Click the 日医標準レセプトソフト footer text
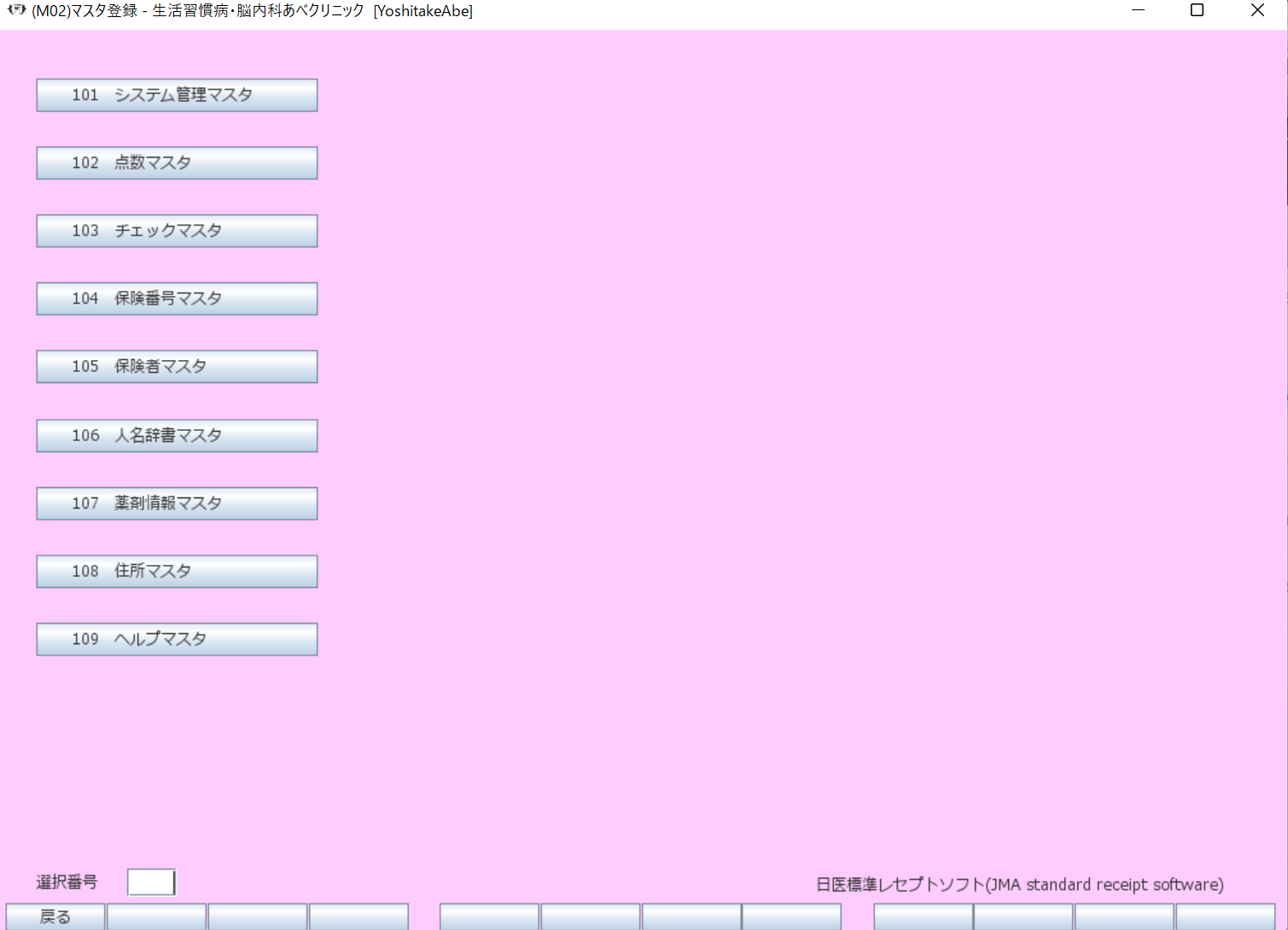This screenshot has height=930, width=1288. click(1019, 885)
